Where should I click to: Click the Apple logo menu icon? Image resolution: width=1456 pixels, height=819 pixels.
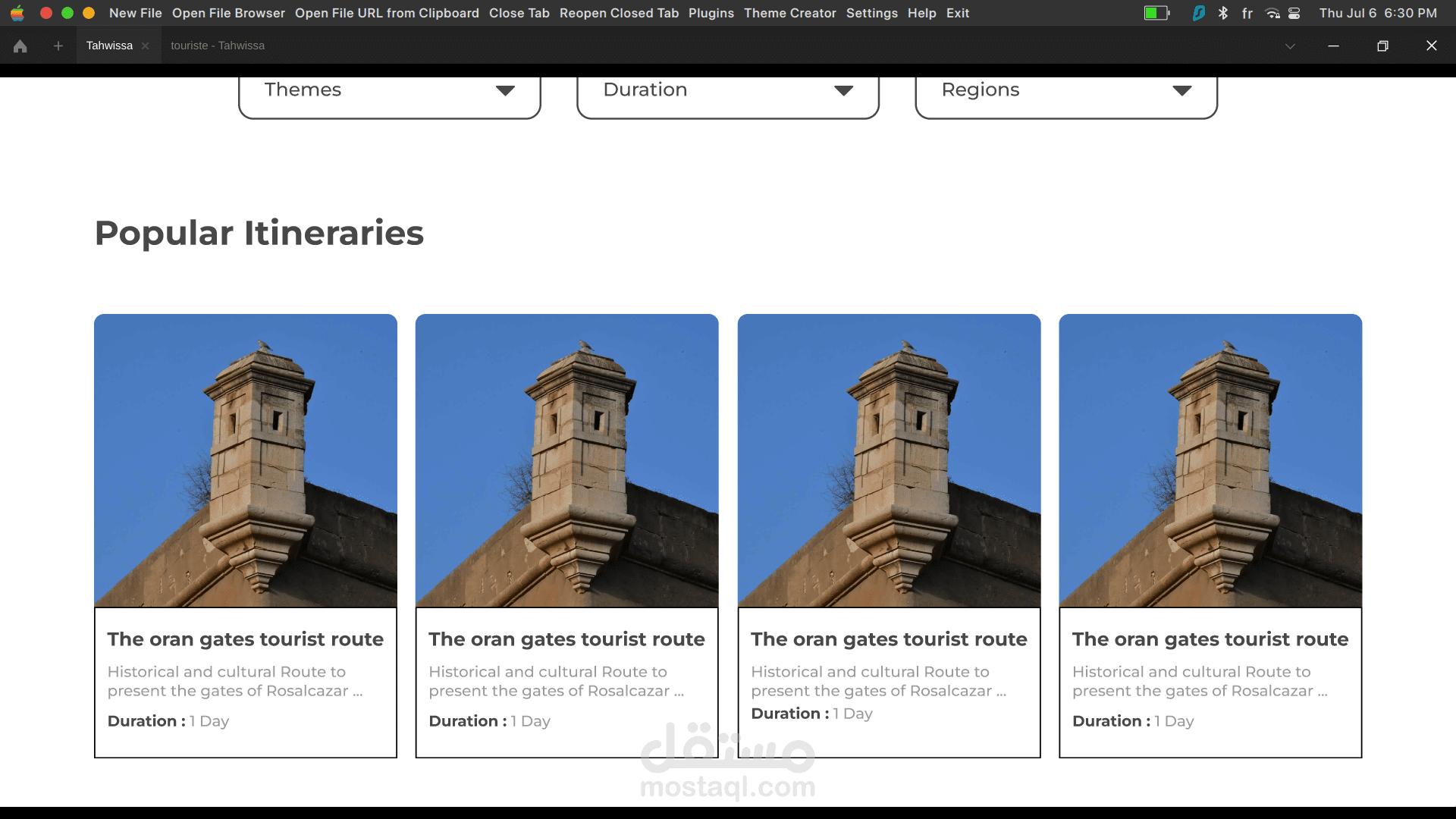pos(17,13)
